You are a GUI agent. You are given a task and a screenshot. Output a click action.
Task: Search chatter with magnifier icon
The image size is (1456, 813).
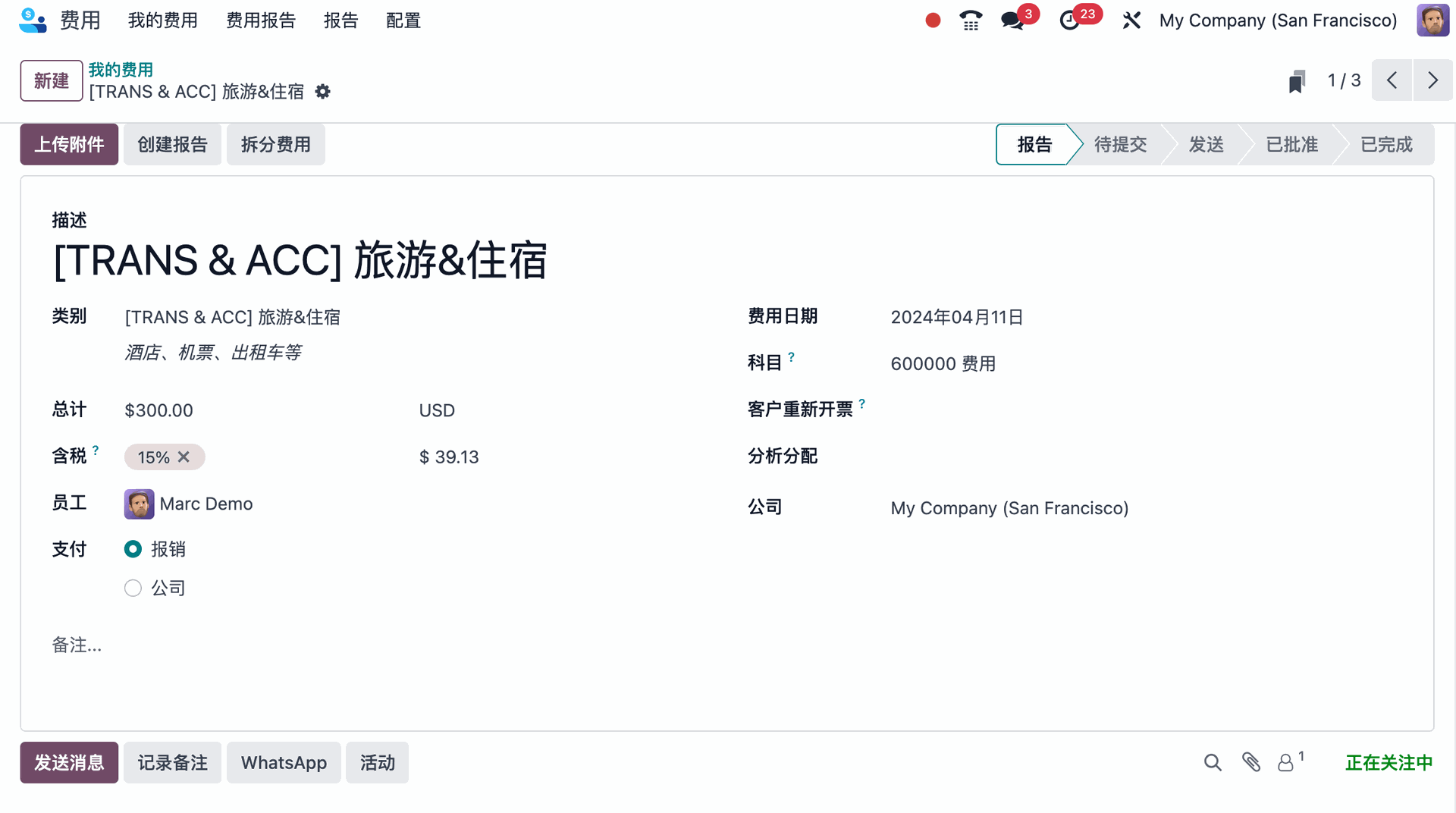click(x=1213, y=762)
